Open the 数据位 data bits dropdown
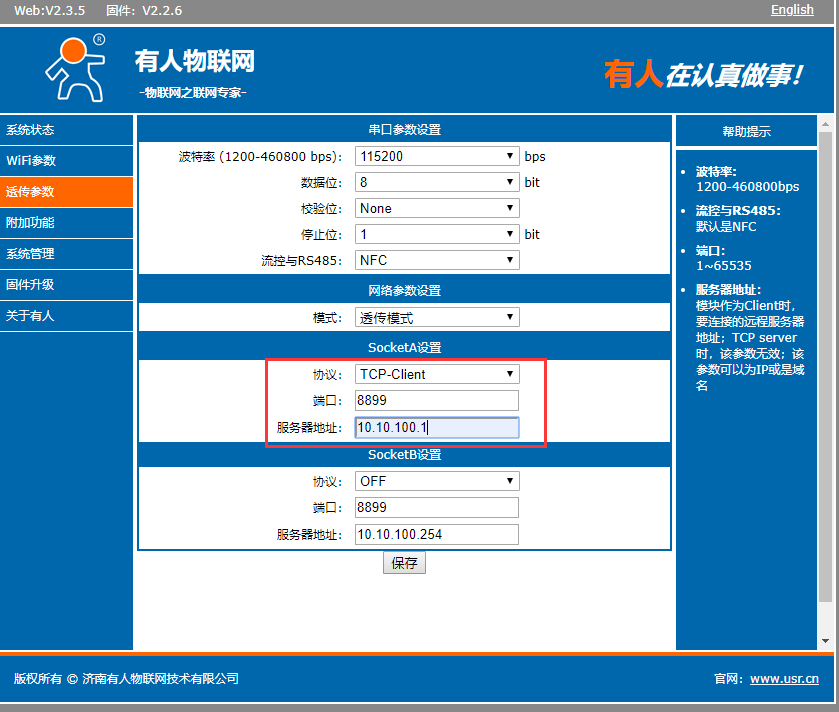 coord(437,183)
